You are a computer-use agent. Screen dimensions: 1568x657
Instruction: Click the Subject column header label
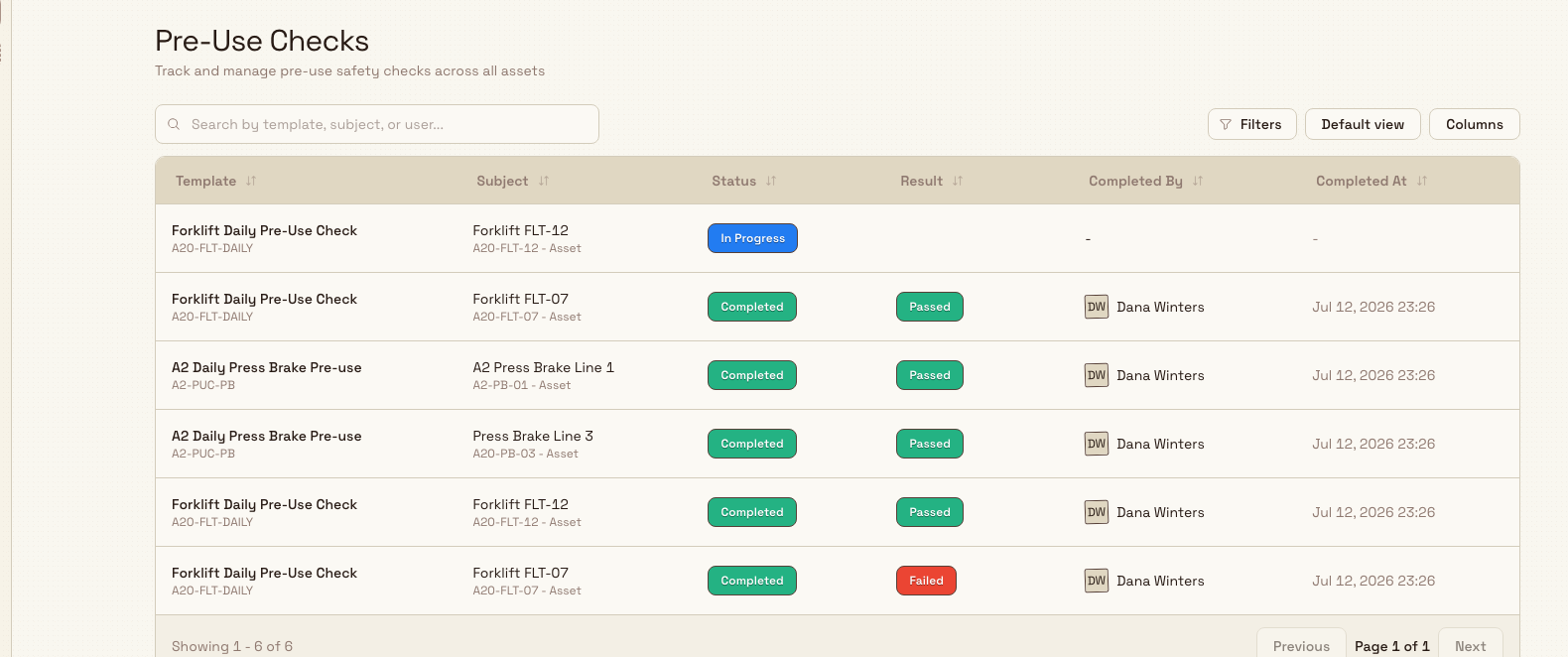[502, 181]
